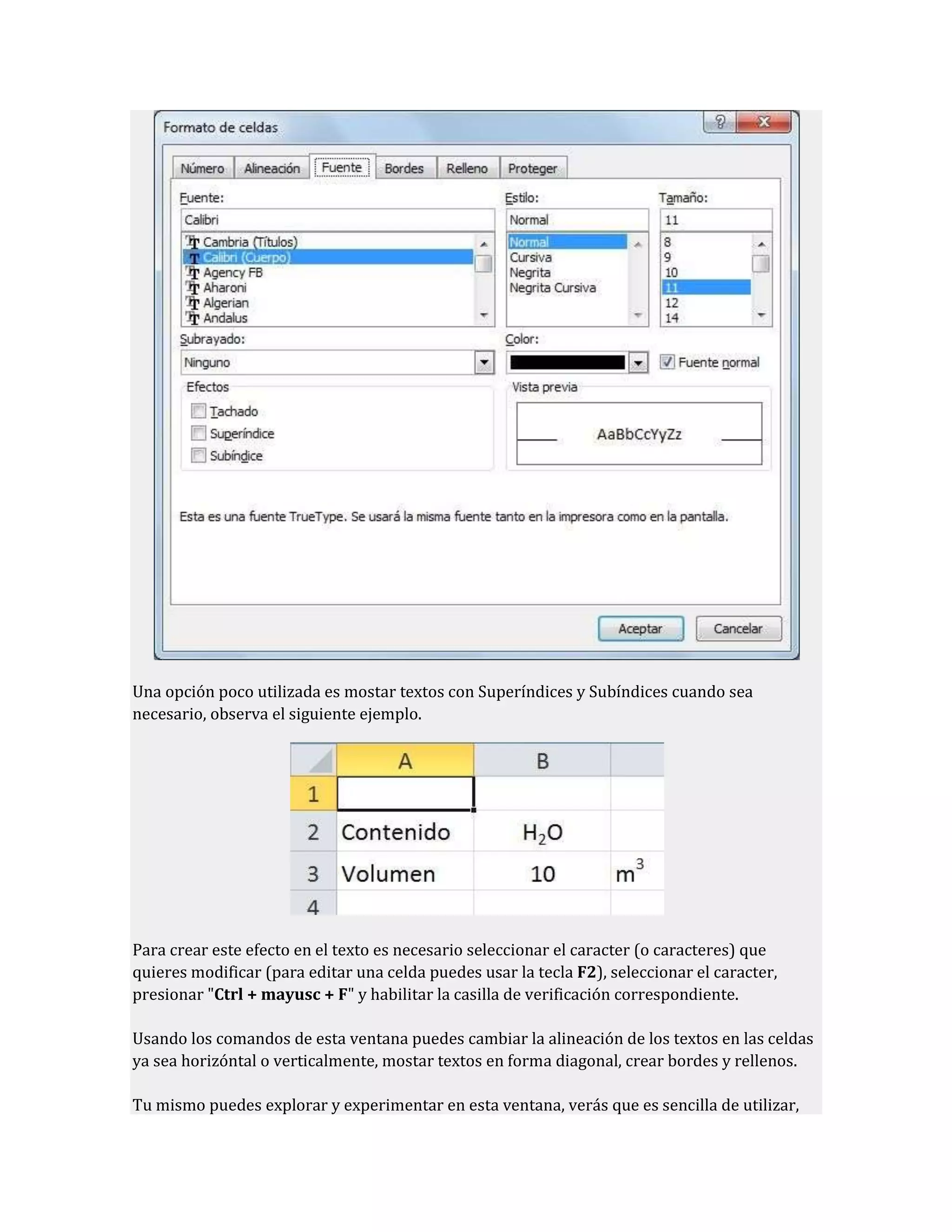Click the font list scroll-down arrow
The width and height of the screenshot is (952, 1232).
click(x=483, y=315)
